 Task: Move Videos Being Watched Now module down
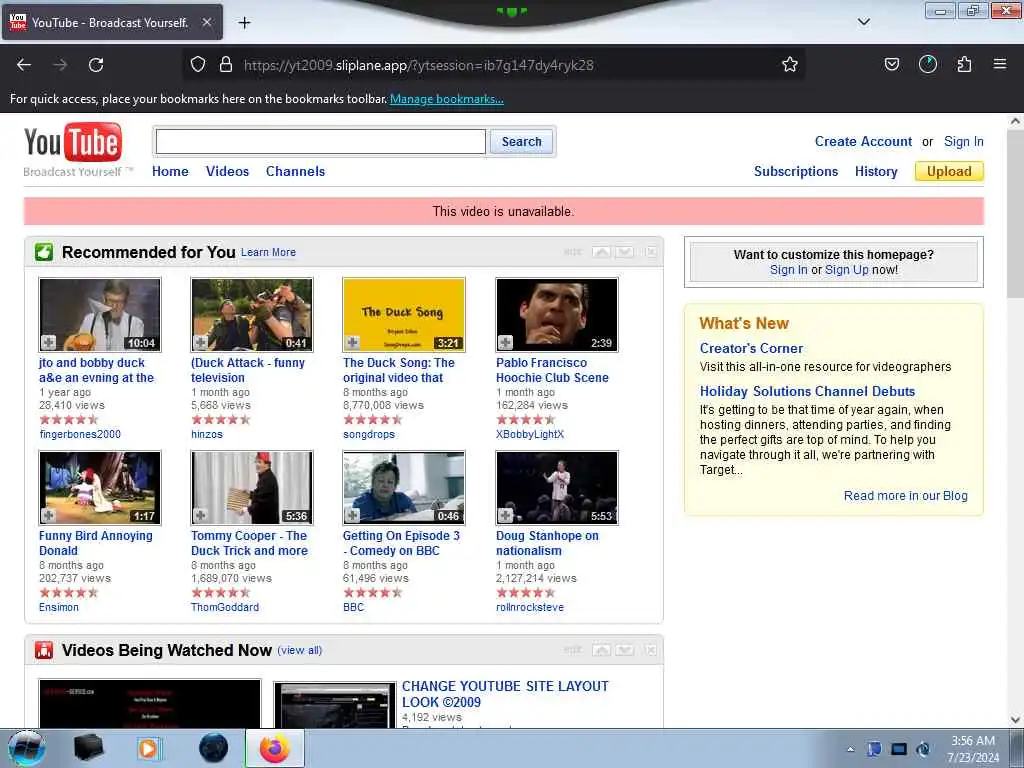click(x=625, y=650)
